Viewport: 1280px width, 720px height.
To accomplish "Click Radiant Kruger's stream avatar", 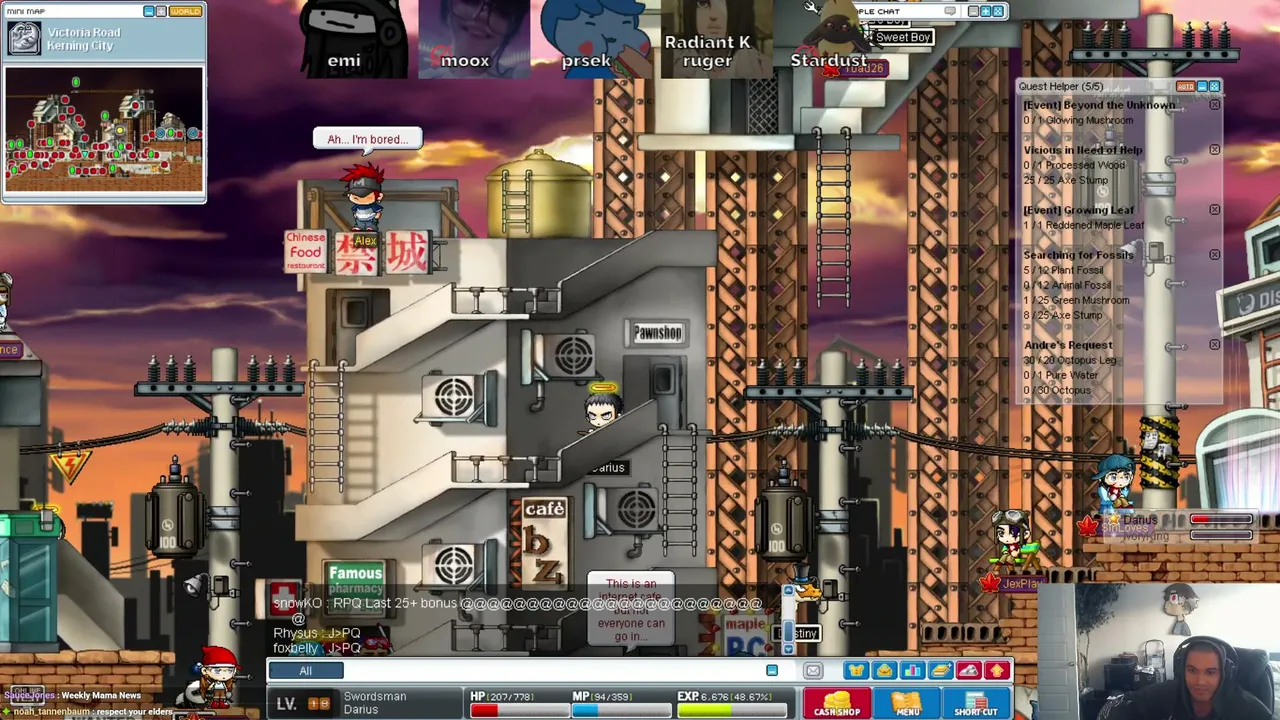I will [716, 38].
